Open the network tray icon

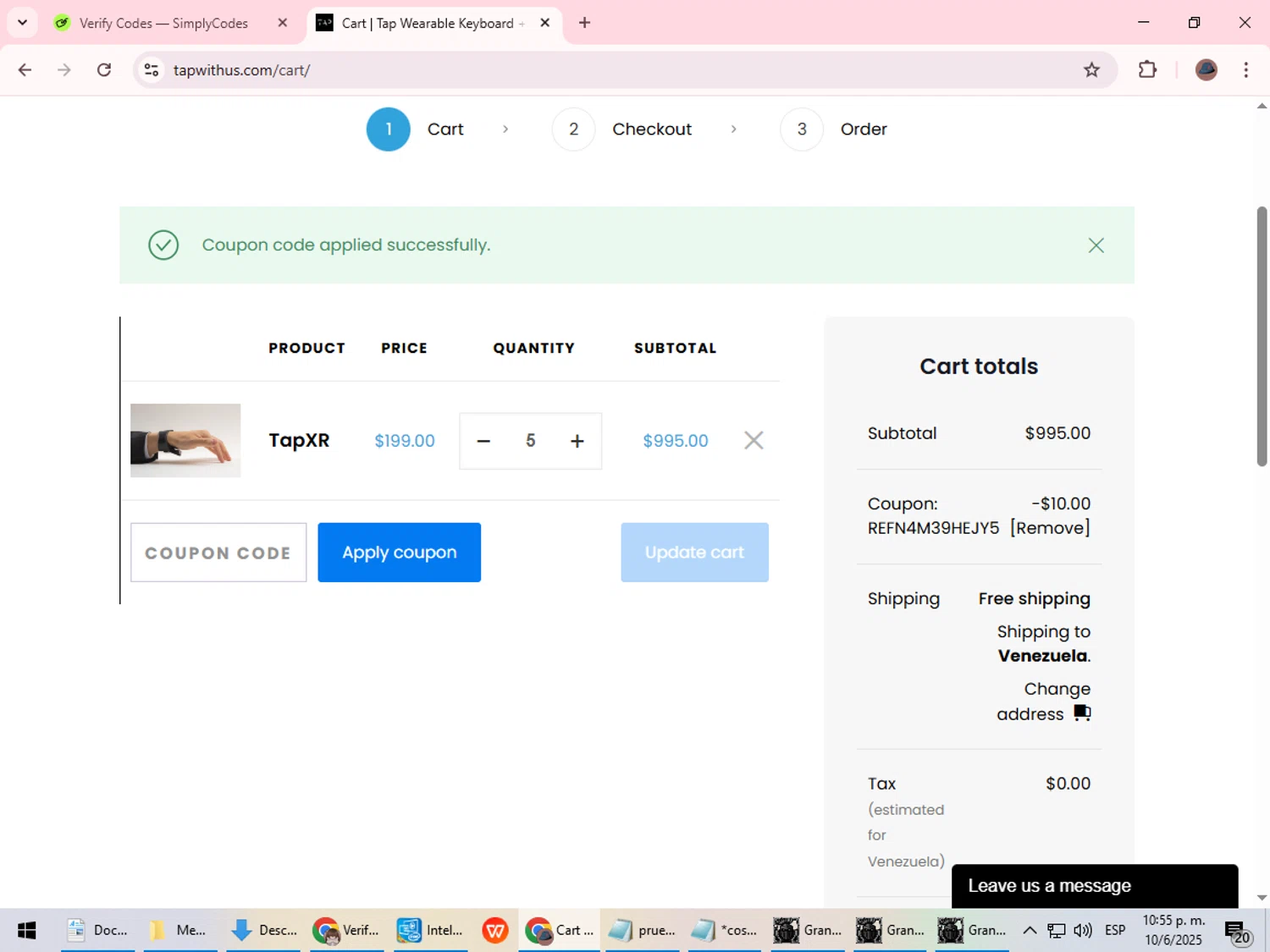[1057, 931]
